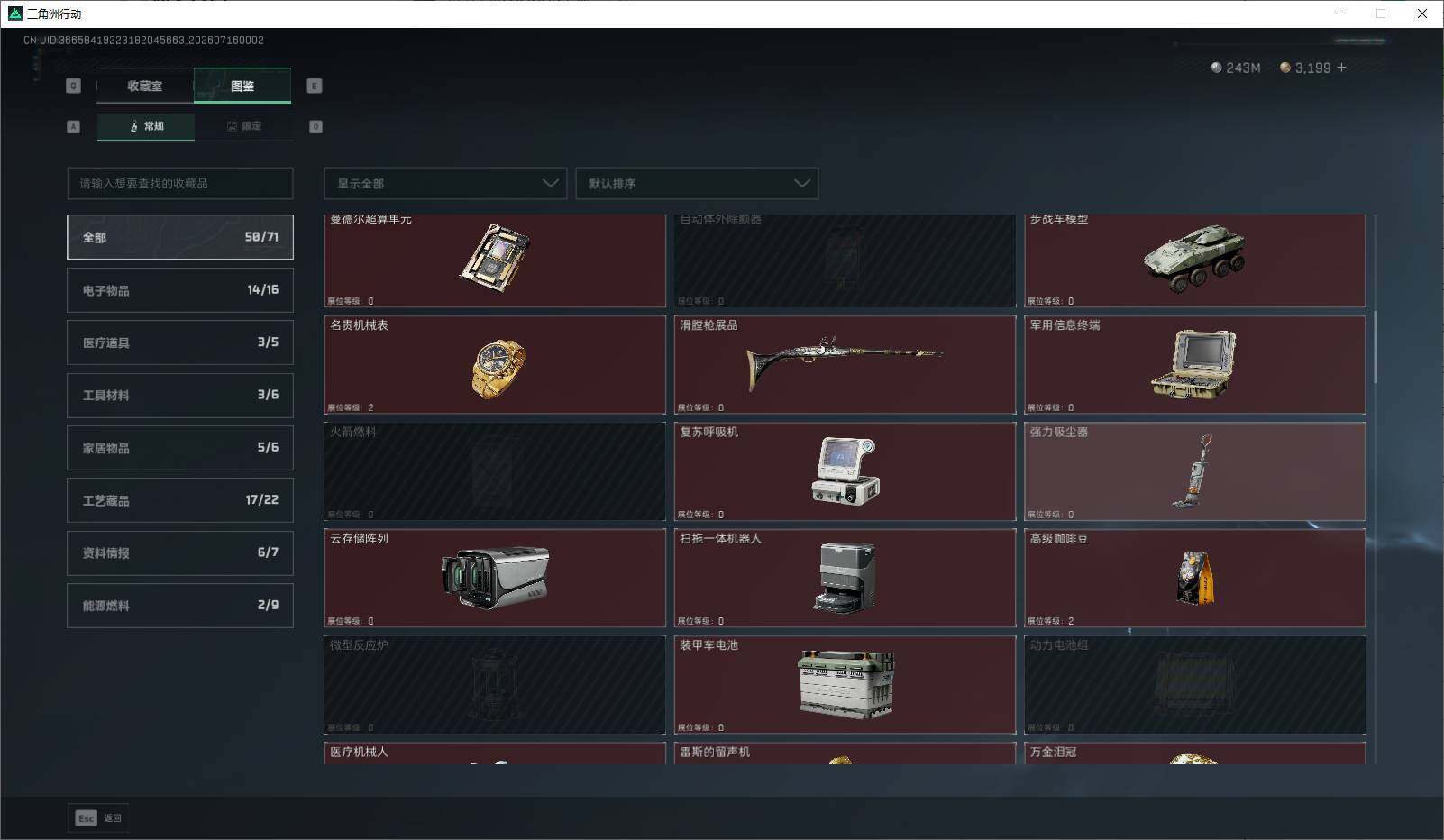Filter by 工艺藏品 category

pyautogui.click(x=180, y=500)
